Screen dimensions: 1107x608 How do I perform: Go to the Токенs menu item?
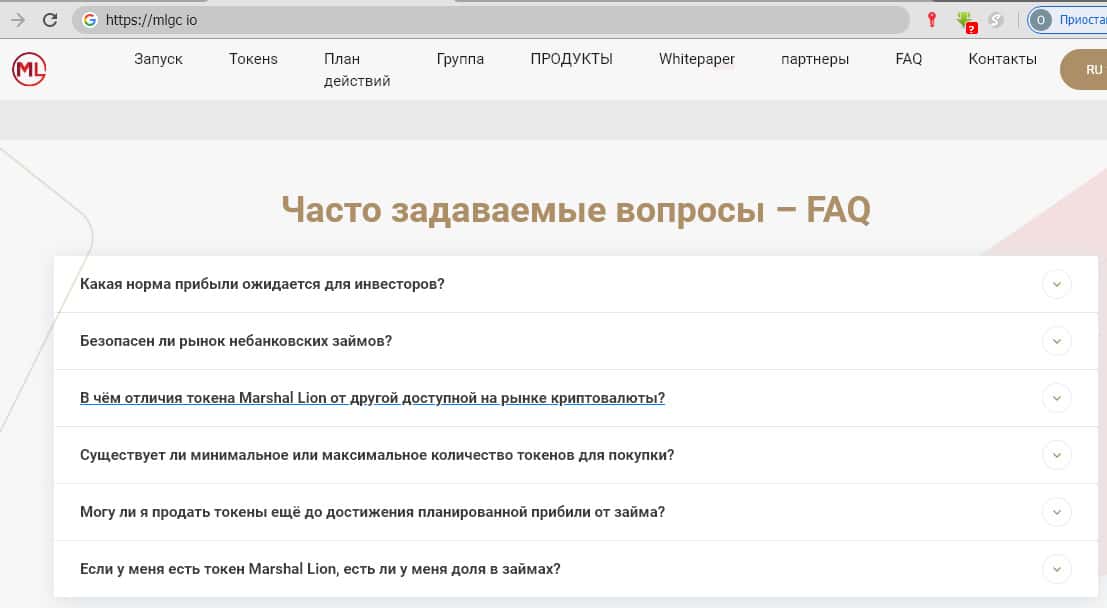pyautogui.click(x=253, y=59)
